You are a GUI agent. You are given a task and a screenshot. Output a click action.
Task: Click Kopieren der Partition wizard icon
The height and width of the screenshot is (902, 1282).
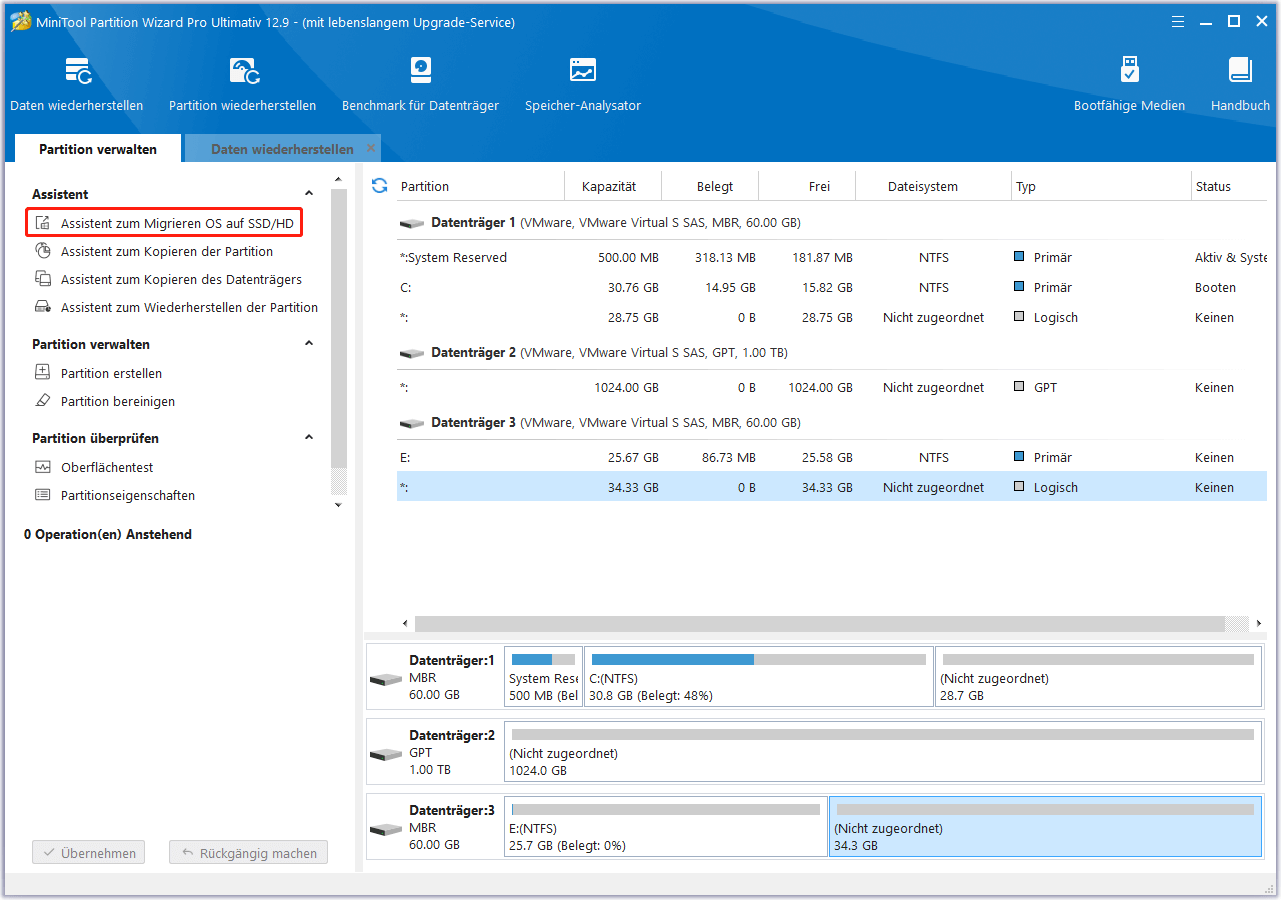point(42,251)
